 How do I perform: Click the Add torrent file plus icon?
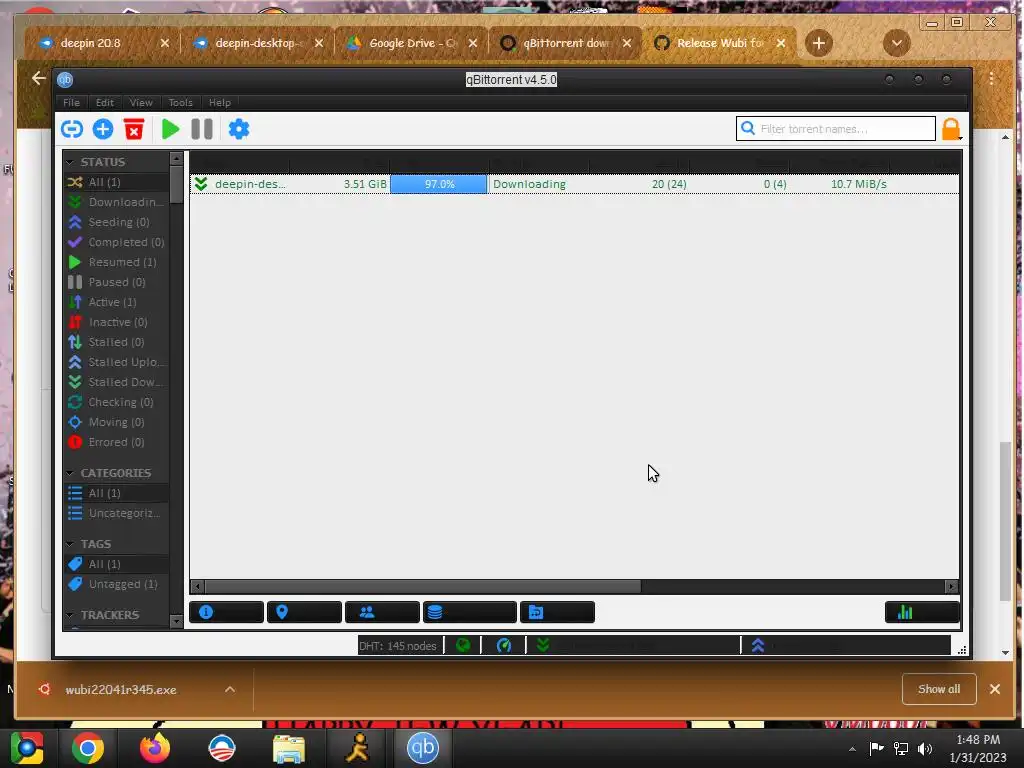pyautogui.click(x=103, y=129)
